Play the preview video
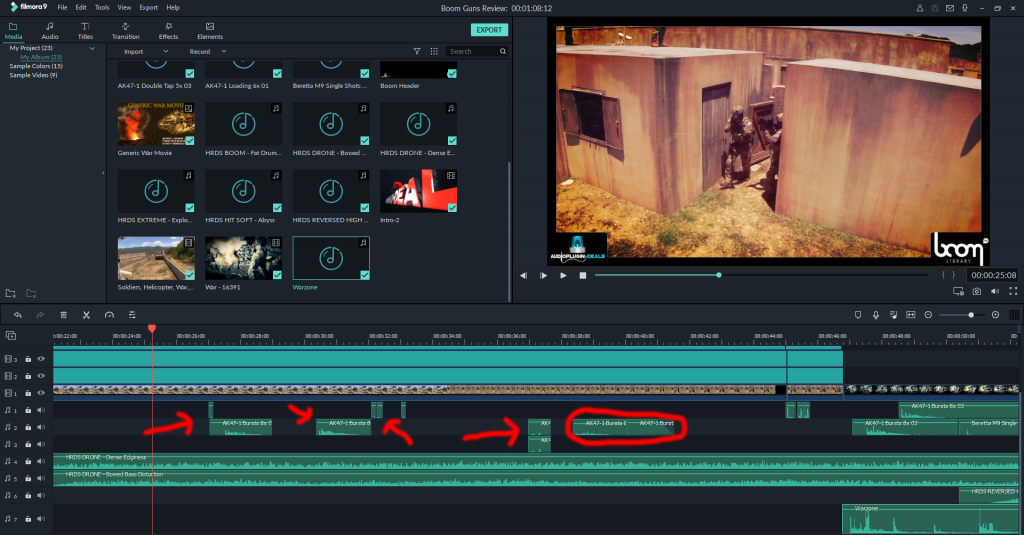This screenshot has height=535, width=1024. 563,276
